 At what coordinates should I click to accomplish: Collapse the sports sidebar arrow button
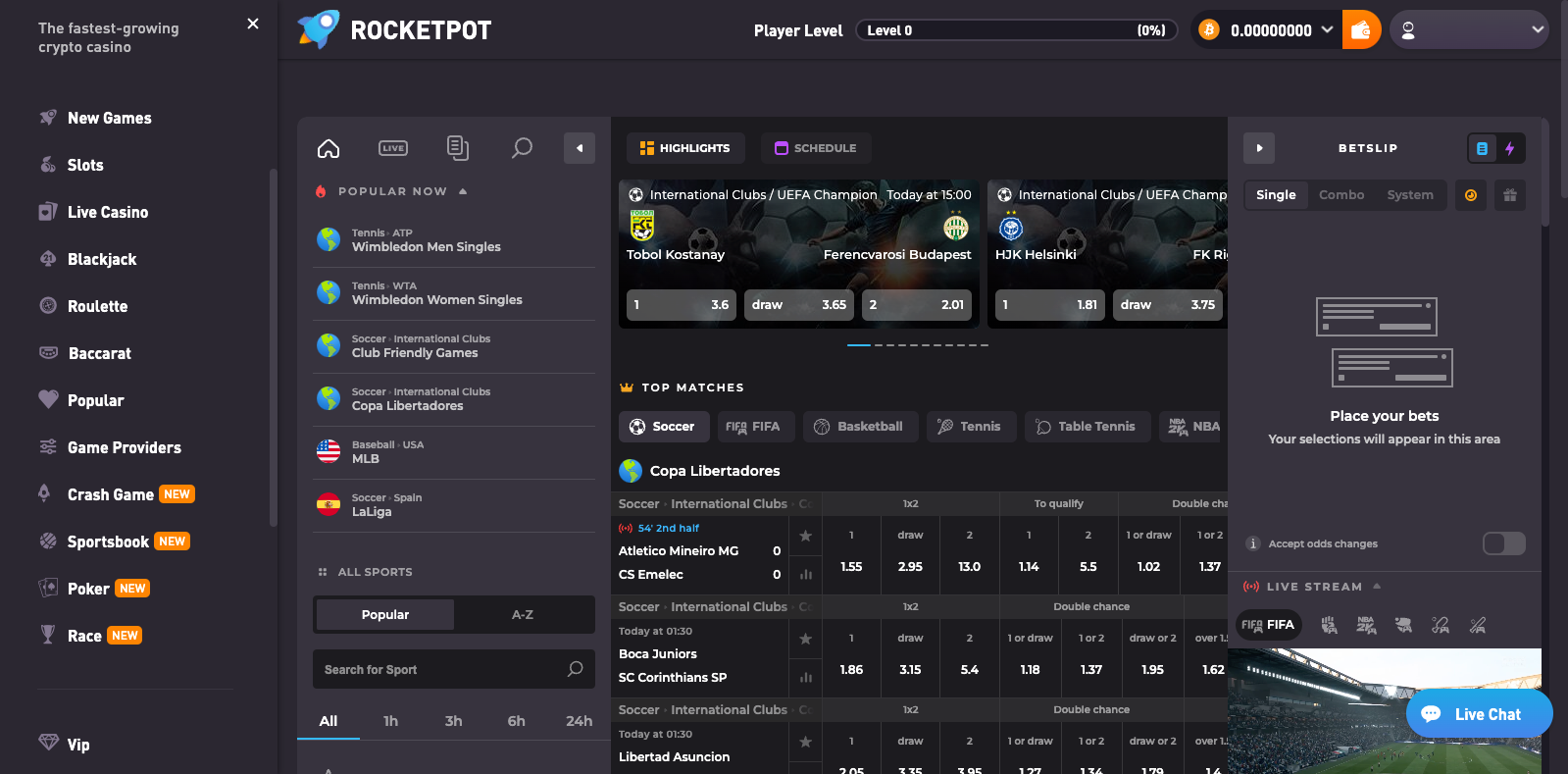(580, 148)
